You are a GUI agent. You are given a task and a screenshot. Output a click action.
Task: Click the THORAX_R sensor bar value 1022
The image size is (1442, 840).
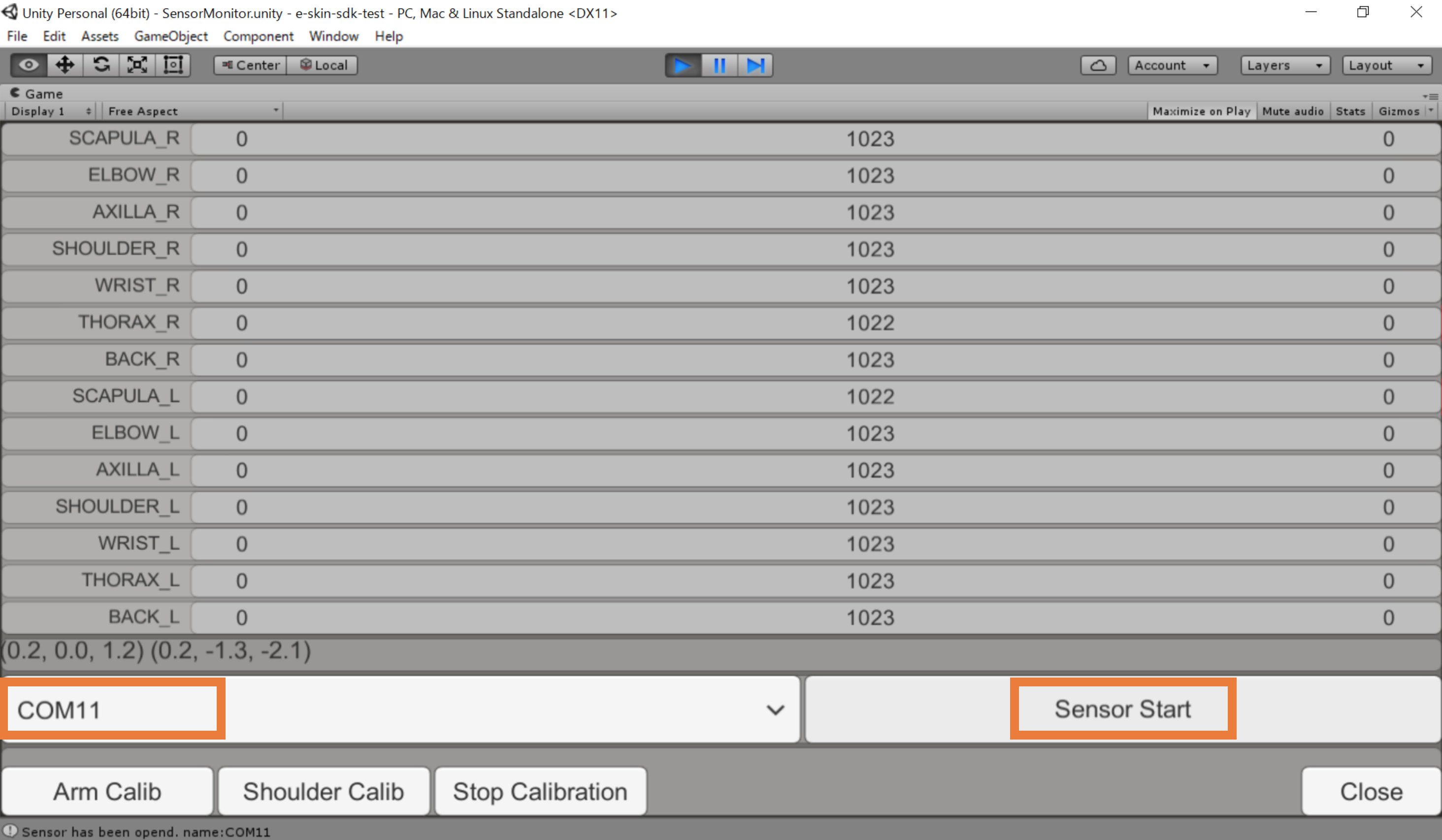pos(870,323)
